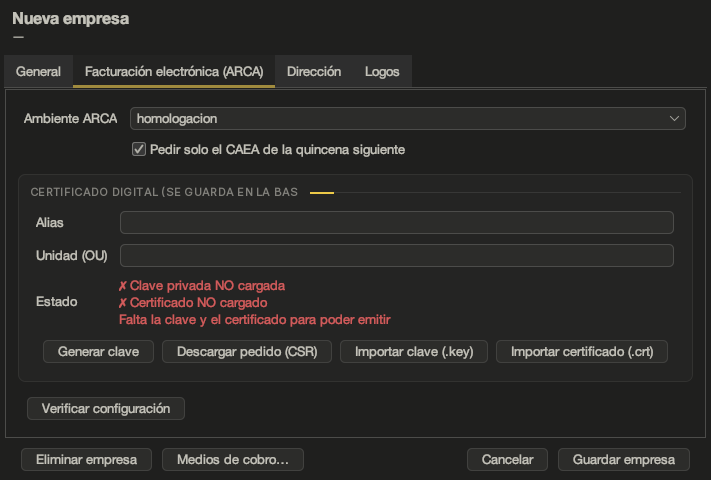Click the Certificado digital group header
711x480 pixels.
pyautogui.click(x=164, y=192)
